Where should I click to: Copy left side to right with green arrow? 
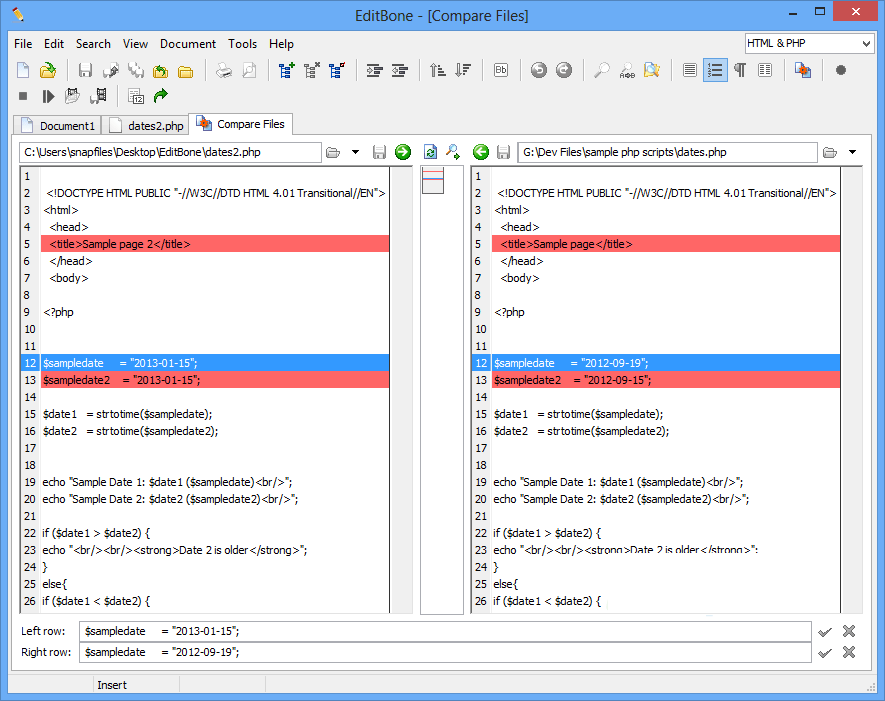click(x=403, y=152)
